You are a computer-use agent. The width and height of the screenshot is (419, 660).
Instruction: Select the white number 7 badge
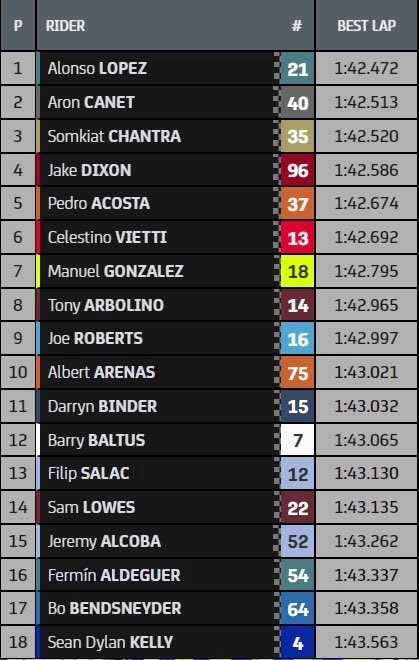pyautogui.click(x=297, y=440)
